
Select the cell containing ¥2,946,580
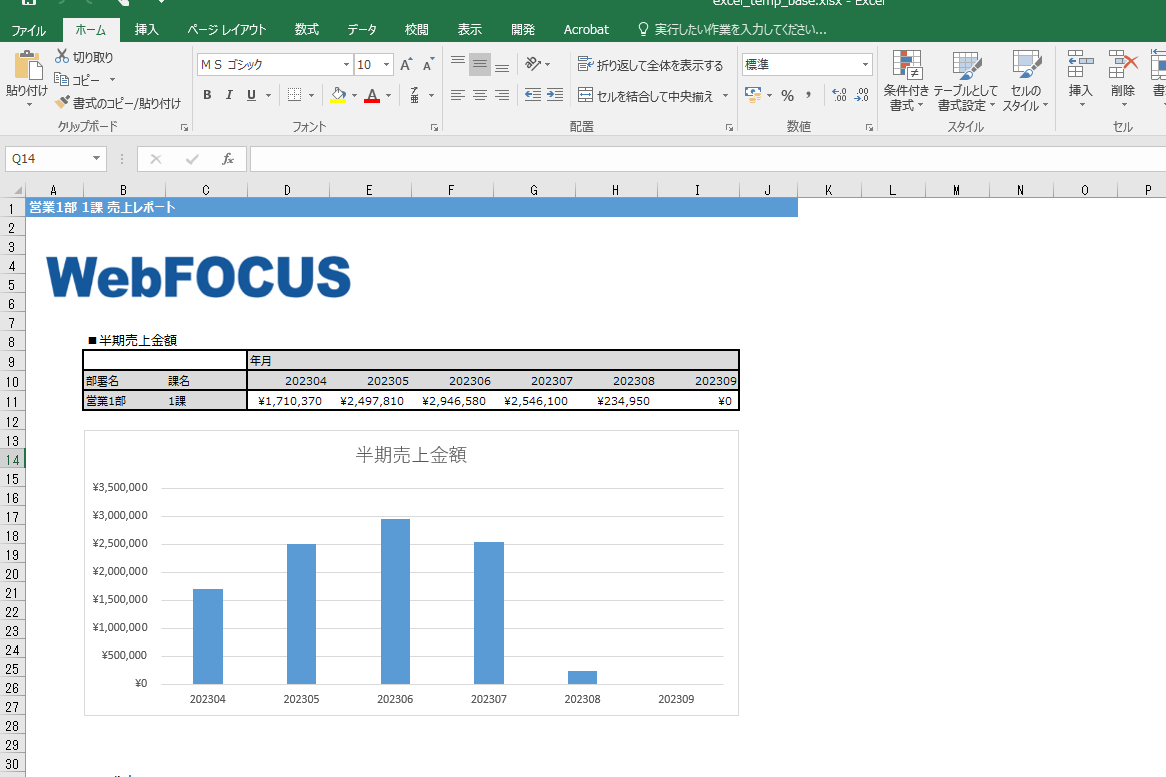point(453,401)
